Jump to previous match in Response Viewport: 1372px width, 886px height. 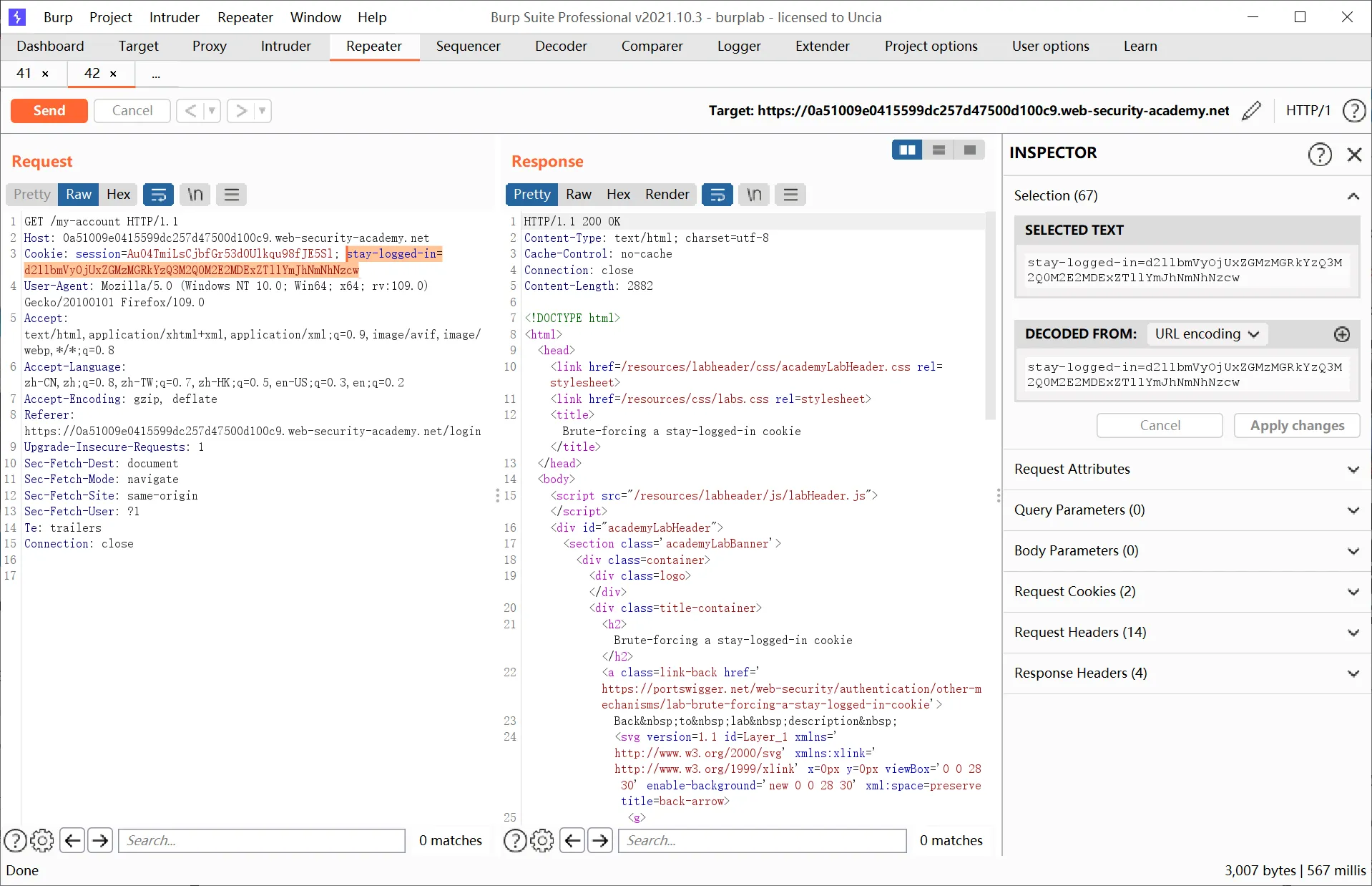click(x=572, y=840)
